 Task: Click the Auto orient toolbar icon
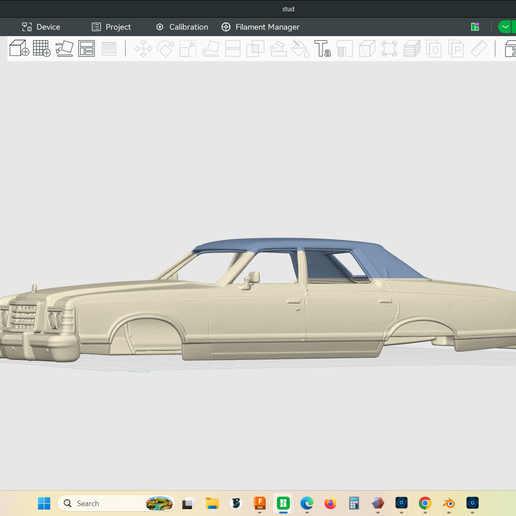64,48
